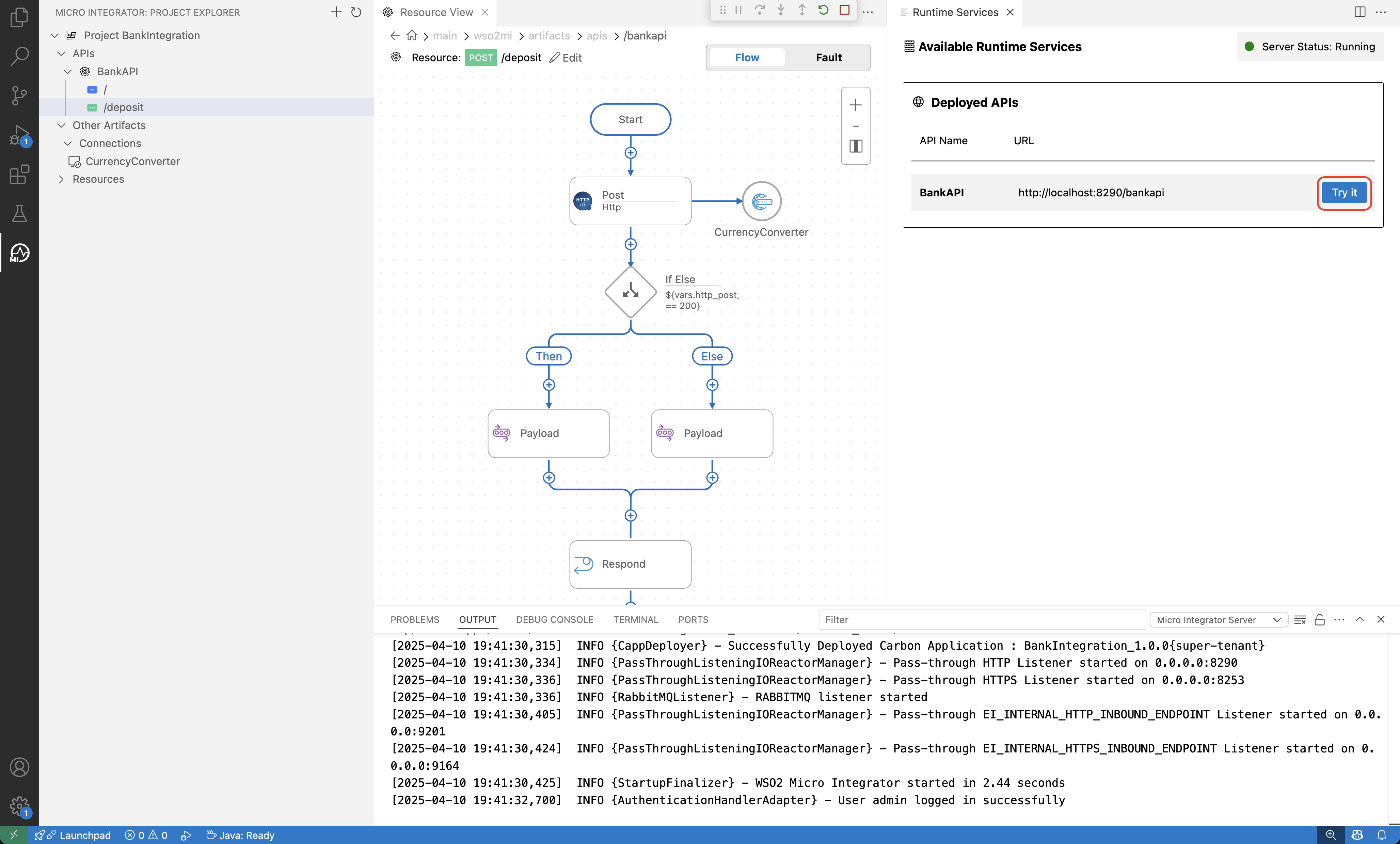Switch to Flow view

pyautogui.click(x=747, y=58)
